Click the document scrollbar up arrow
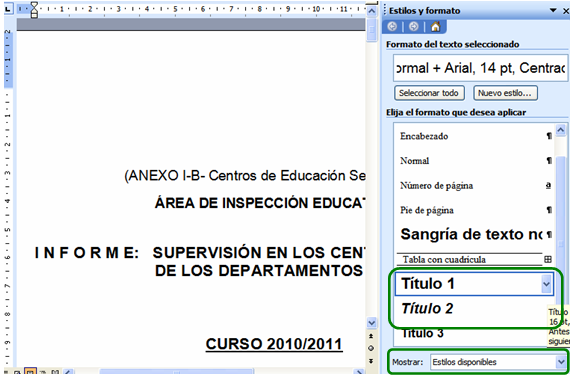 tap(371, 11)
